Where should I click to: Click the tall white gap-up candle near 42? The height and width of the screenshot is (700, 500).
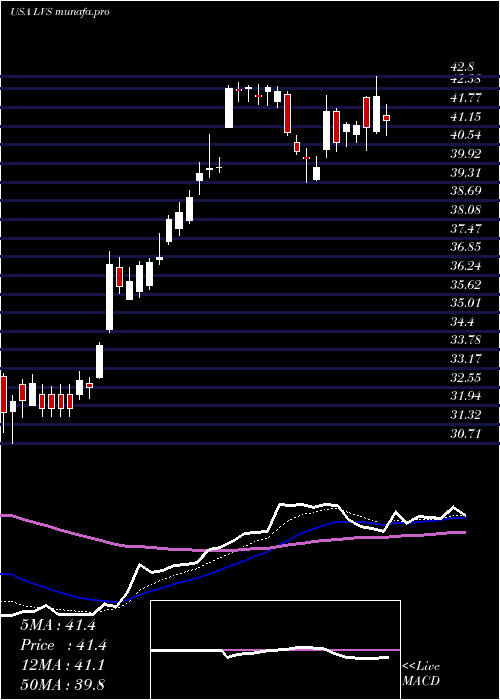point(229,108)
